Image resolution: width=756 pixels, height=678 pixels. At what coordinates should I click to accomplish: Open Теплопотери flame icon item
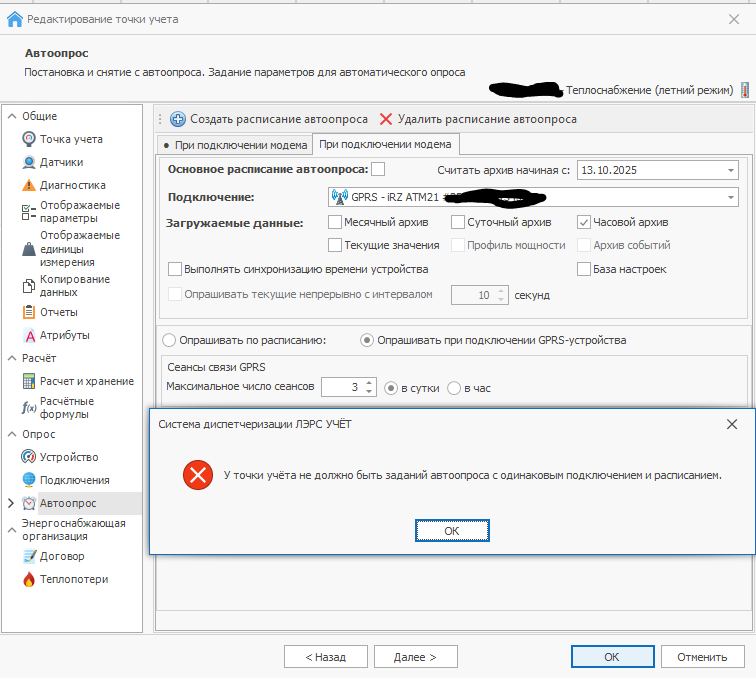[x=30, y=579]
